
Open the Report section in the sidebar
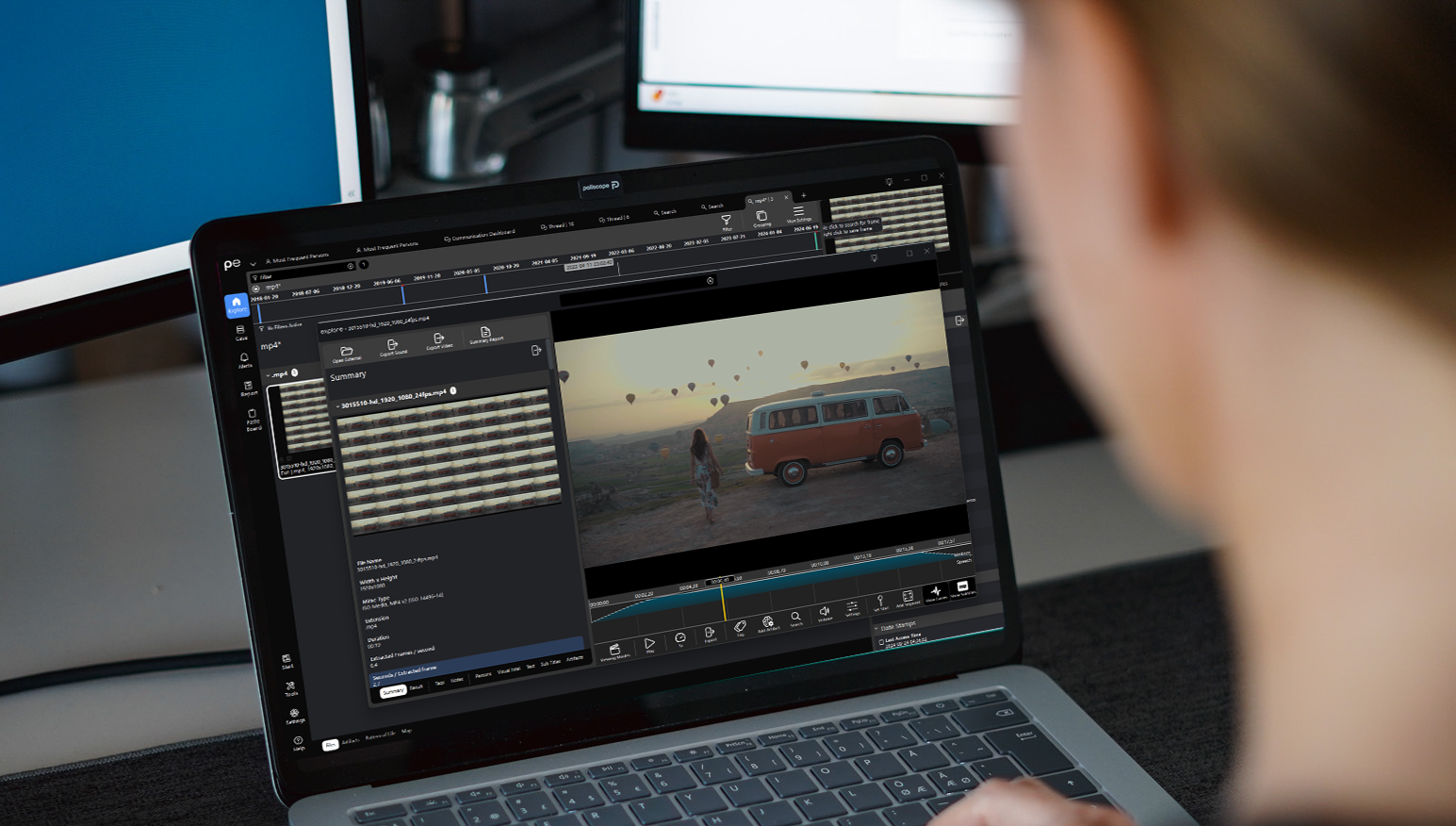tap(248, 388)
